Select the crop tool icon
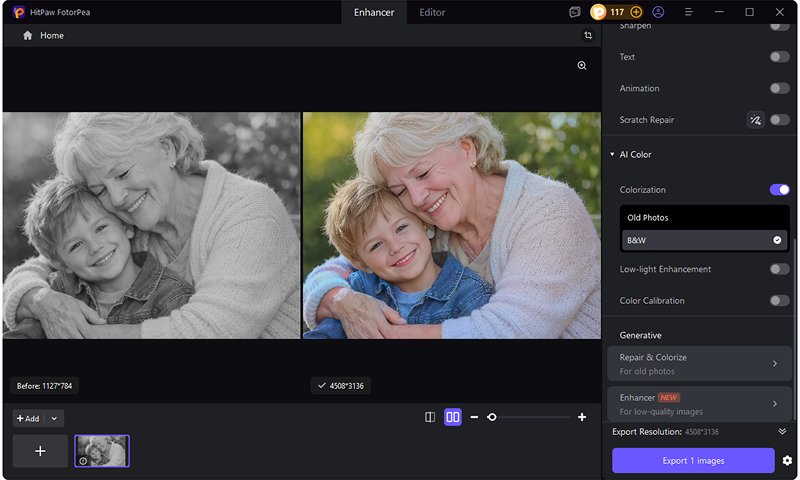This screenshot has height=480, width=800. pyautogui.click(x=588, y=35)
